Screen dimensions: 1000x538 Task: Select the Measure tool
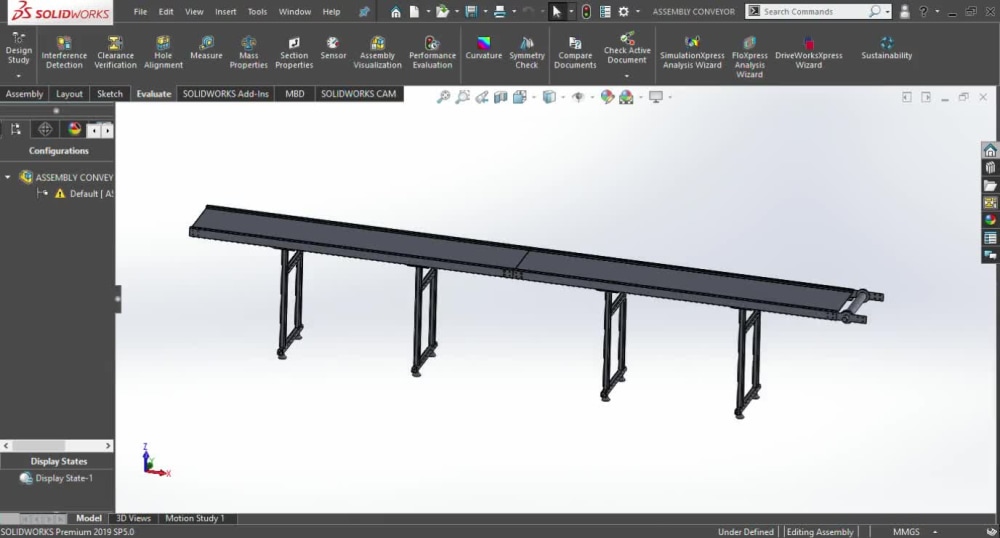206,48
